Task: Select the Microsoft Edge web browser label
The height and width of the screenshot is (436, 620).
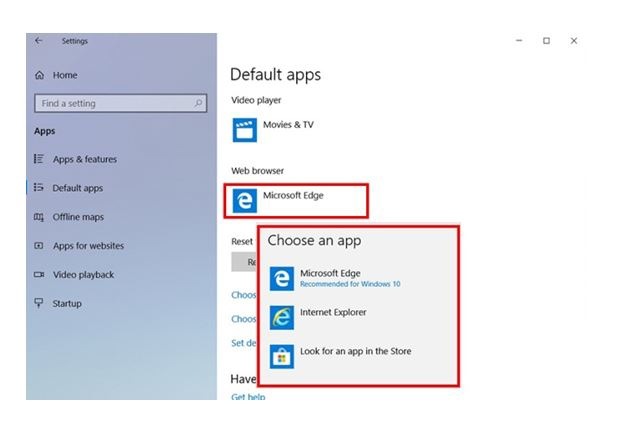Action: point(293,195)
